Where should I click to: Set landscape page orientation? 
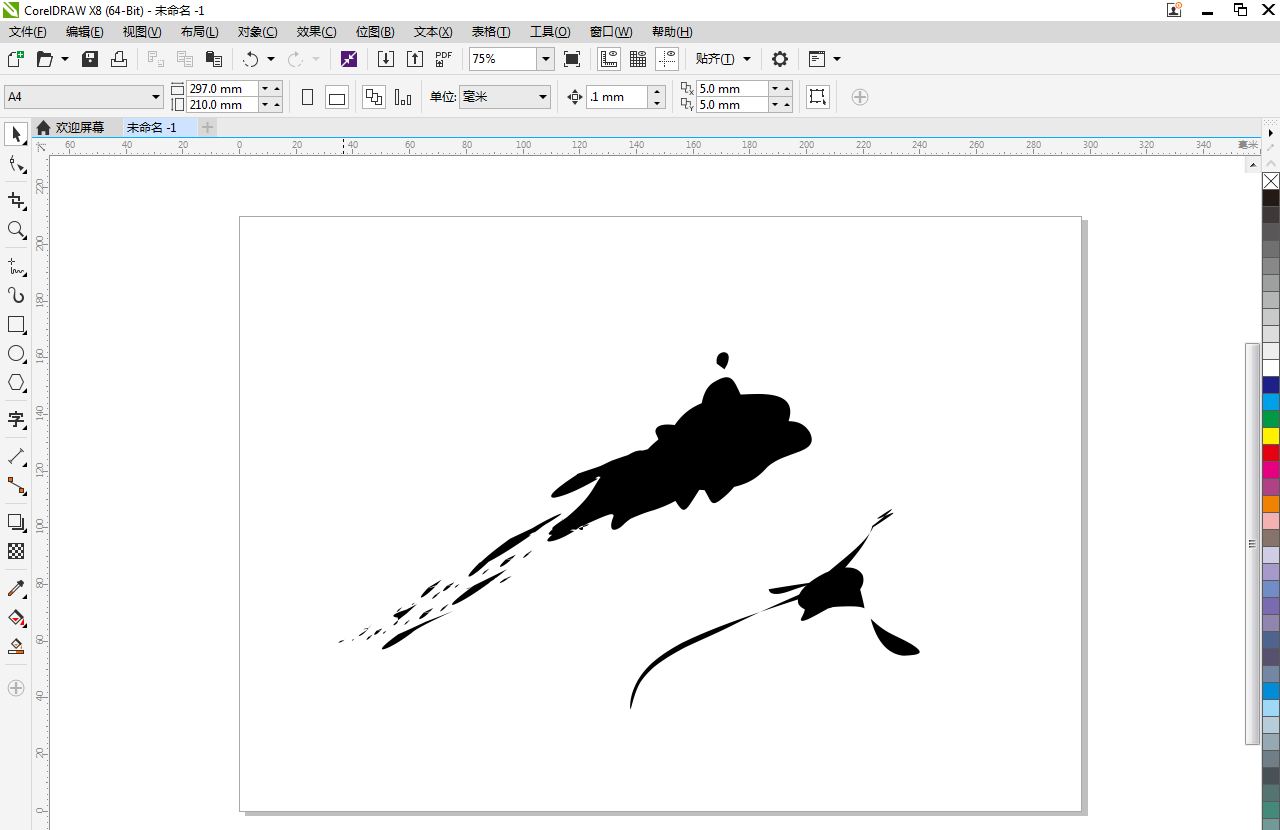tap(337, 97)
